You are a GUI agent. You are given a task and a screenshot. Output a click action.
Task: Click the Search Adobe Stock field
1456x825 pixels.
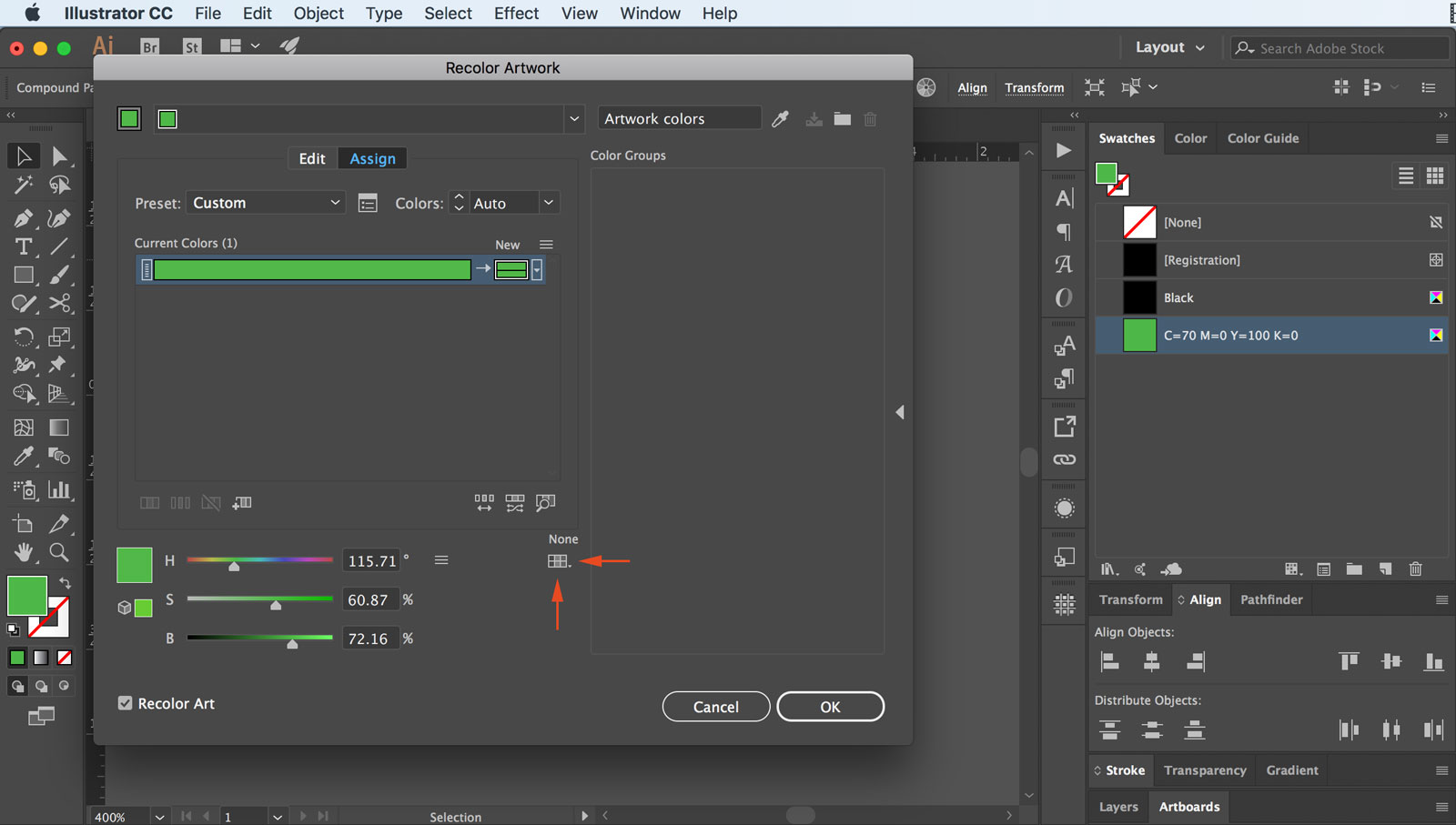[x=1338, y=47]
